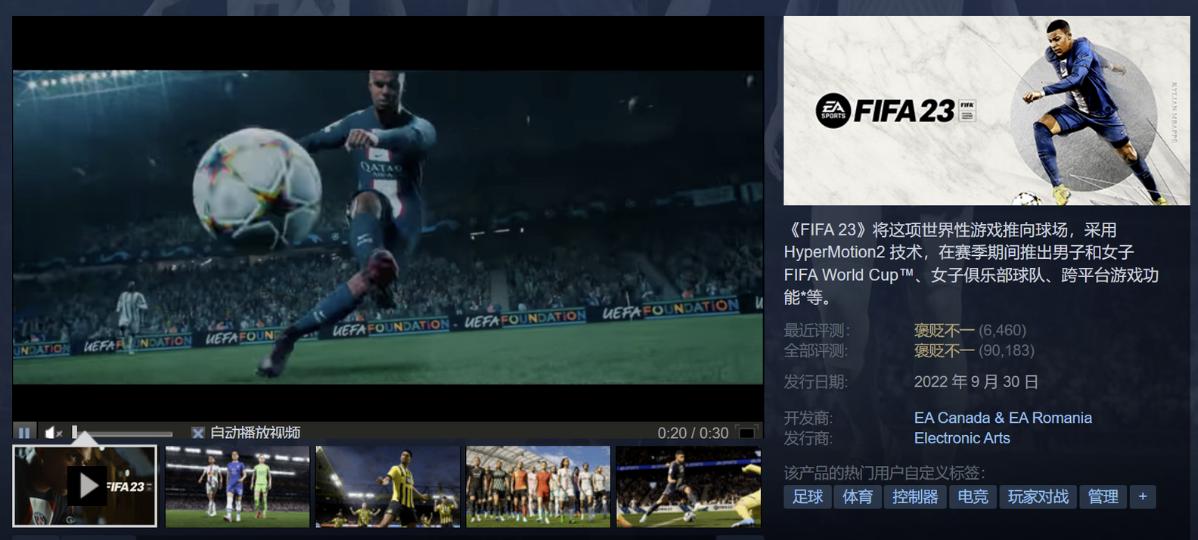This screenshot has width=1198, height=540.
Task: Unmute the trailer with the speaker icon
Action: [x=53, y=433]
